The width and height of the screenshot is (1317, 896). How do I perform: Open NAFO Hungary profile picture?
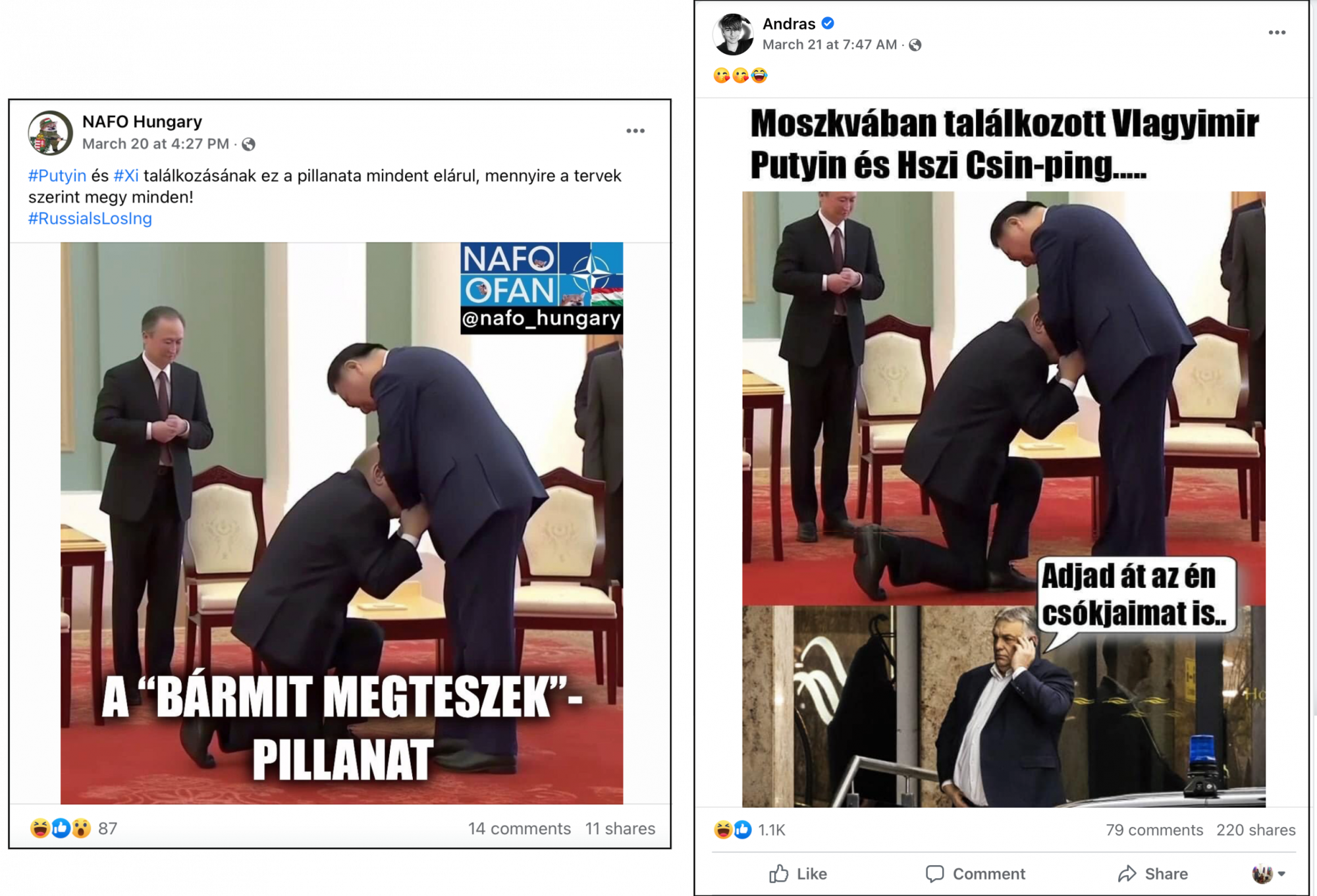point(50,132)
